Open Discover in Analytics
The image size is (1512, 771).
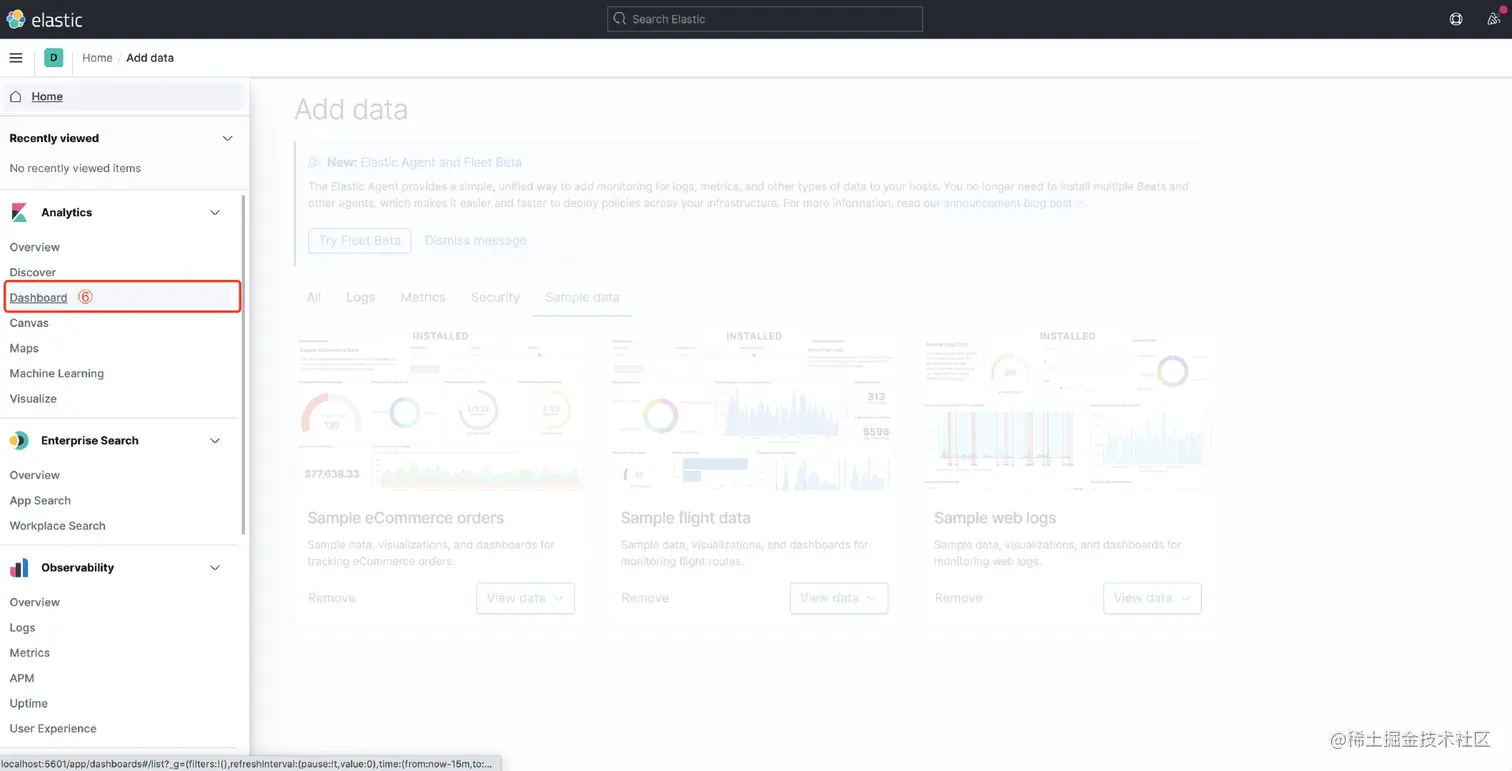coord(33,272)
